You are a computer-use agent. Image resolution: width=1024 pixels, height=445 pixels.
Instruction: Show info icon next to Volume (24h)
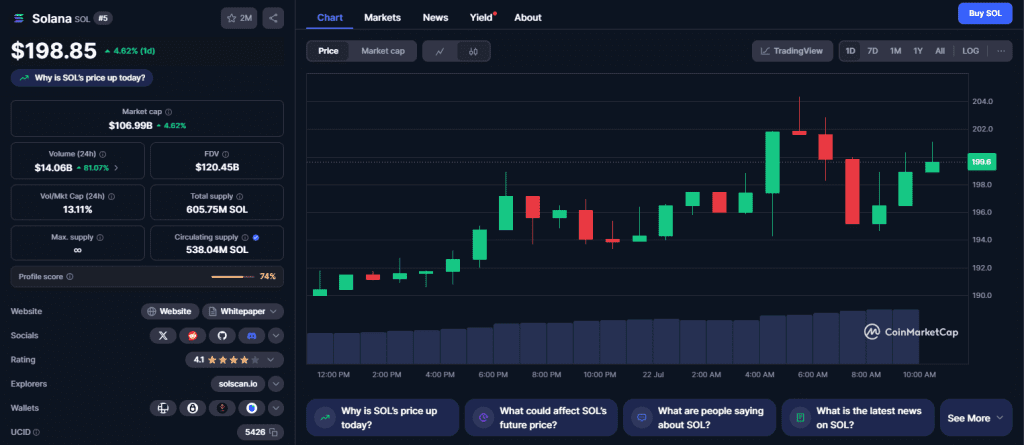(x=103, y=154)
